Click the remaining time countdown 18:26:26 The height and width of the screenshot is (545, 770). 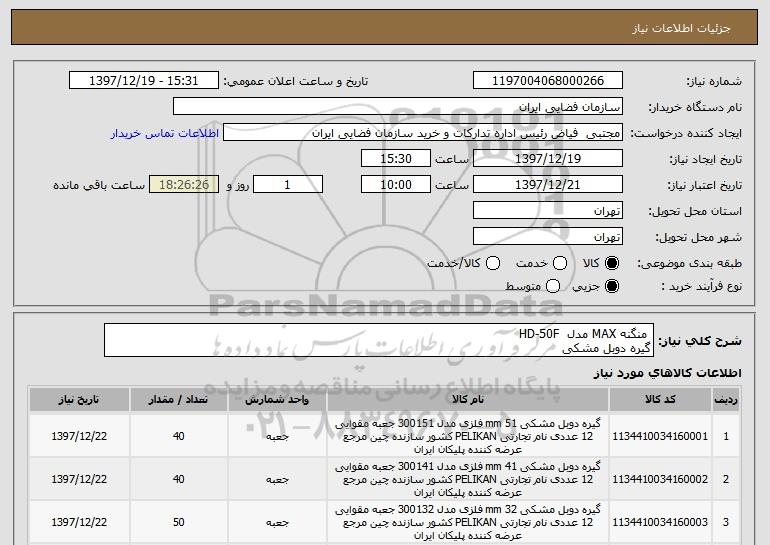pyautogui.click(x=184, y=185)
